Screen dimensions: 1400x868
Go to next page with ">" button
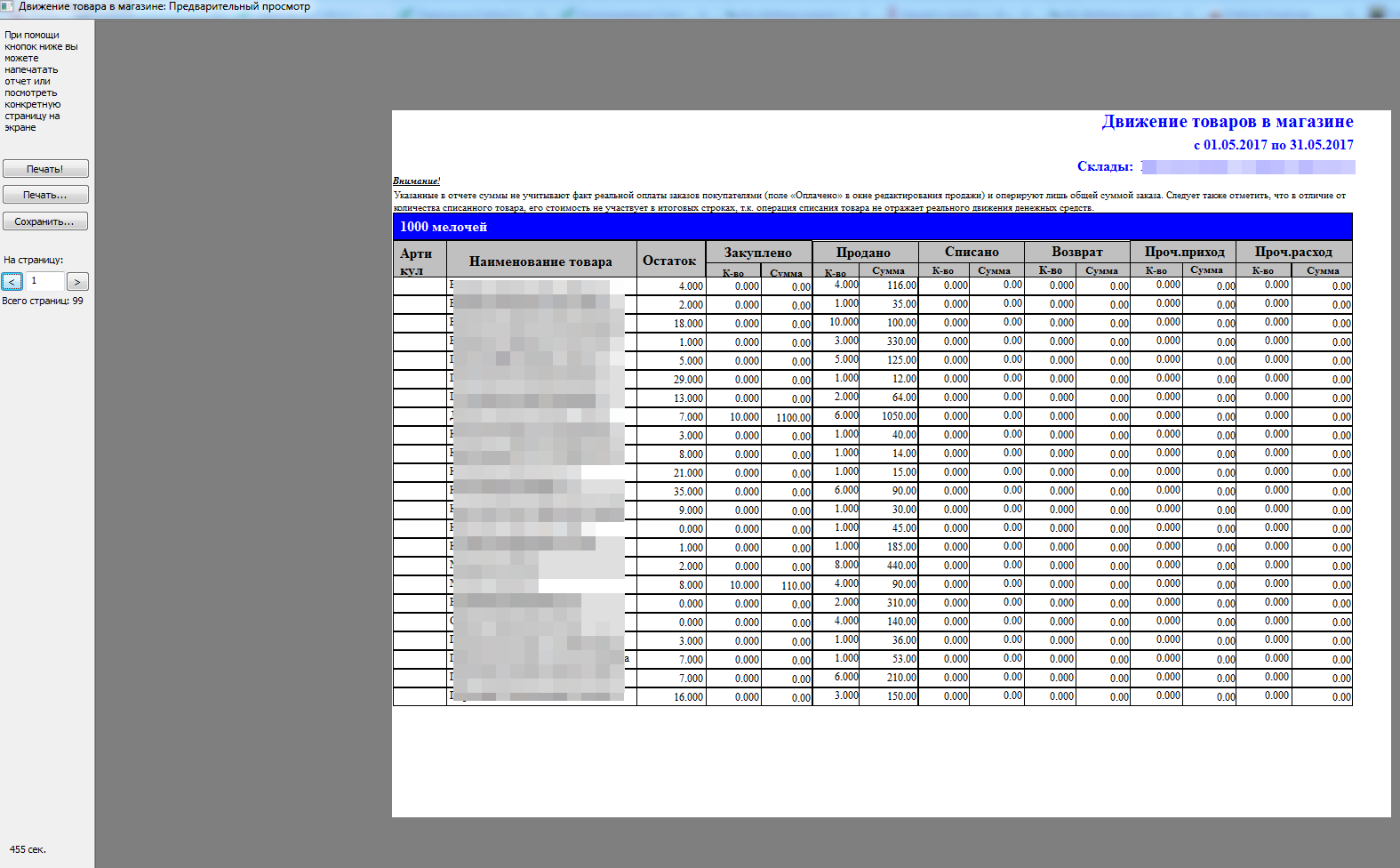tap(77, 282)
